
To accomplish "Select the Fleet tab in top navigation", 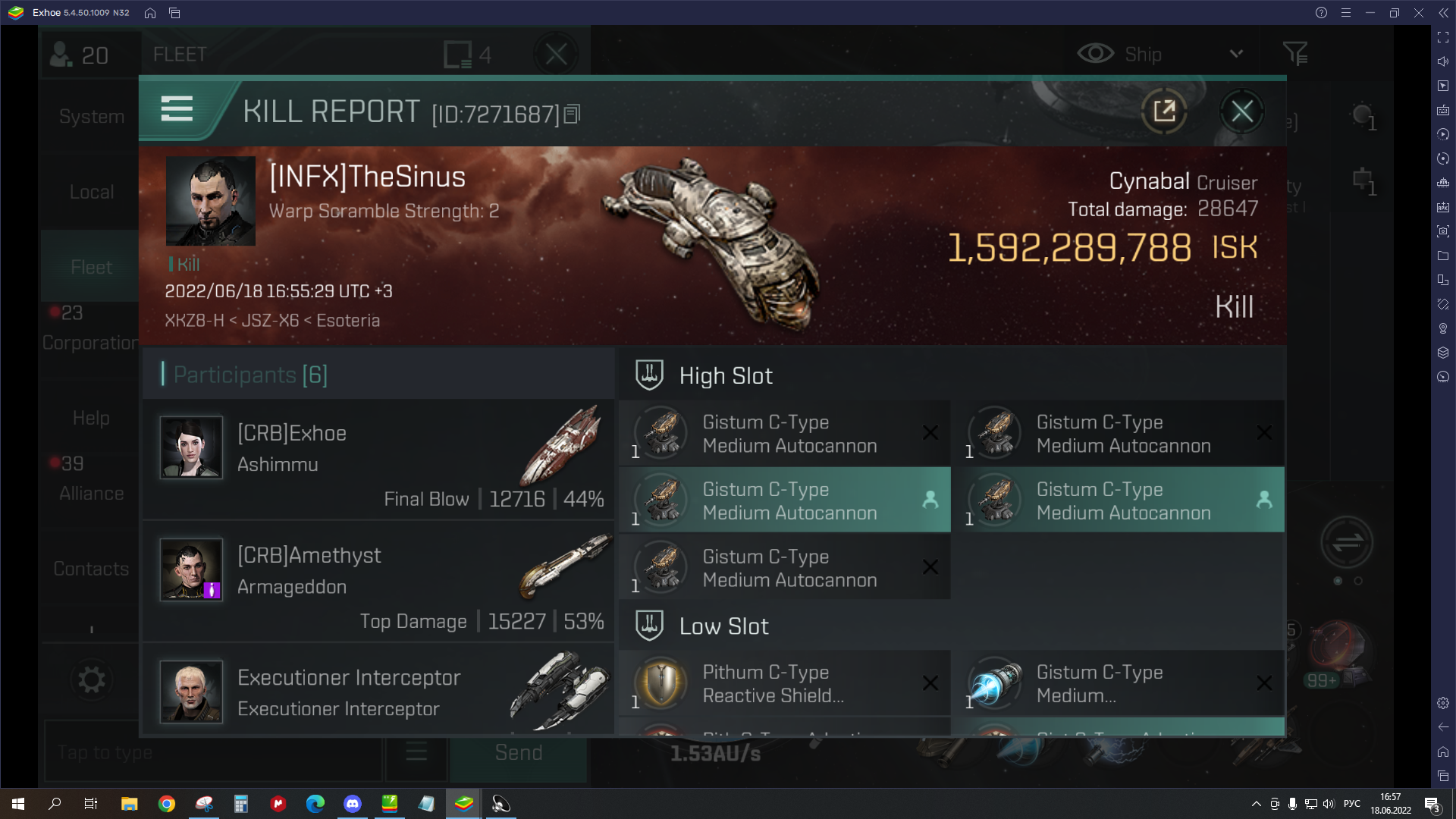I will click(x=181, y=53).
